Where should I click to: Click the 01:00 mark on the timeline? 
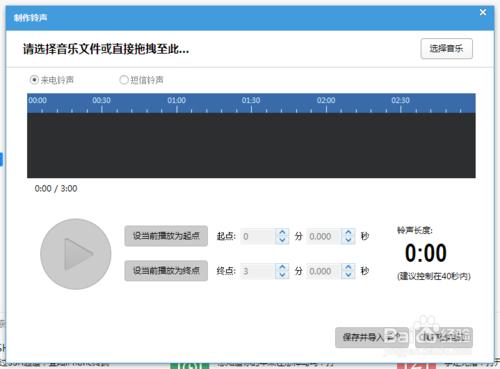click(x=177, y=101)
